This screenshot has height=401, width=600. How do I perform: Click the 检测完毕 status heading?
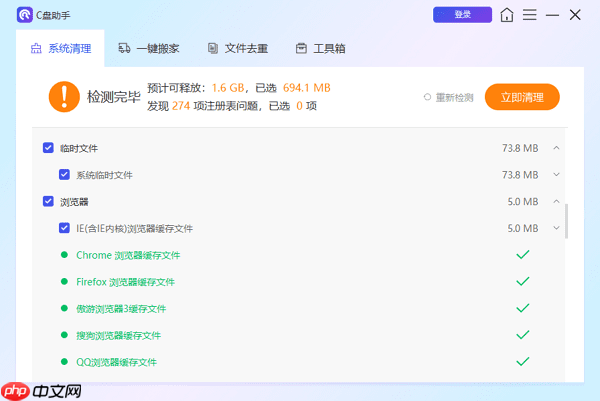pos(114,97)
